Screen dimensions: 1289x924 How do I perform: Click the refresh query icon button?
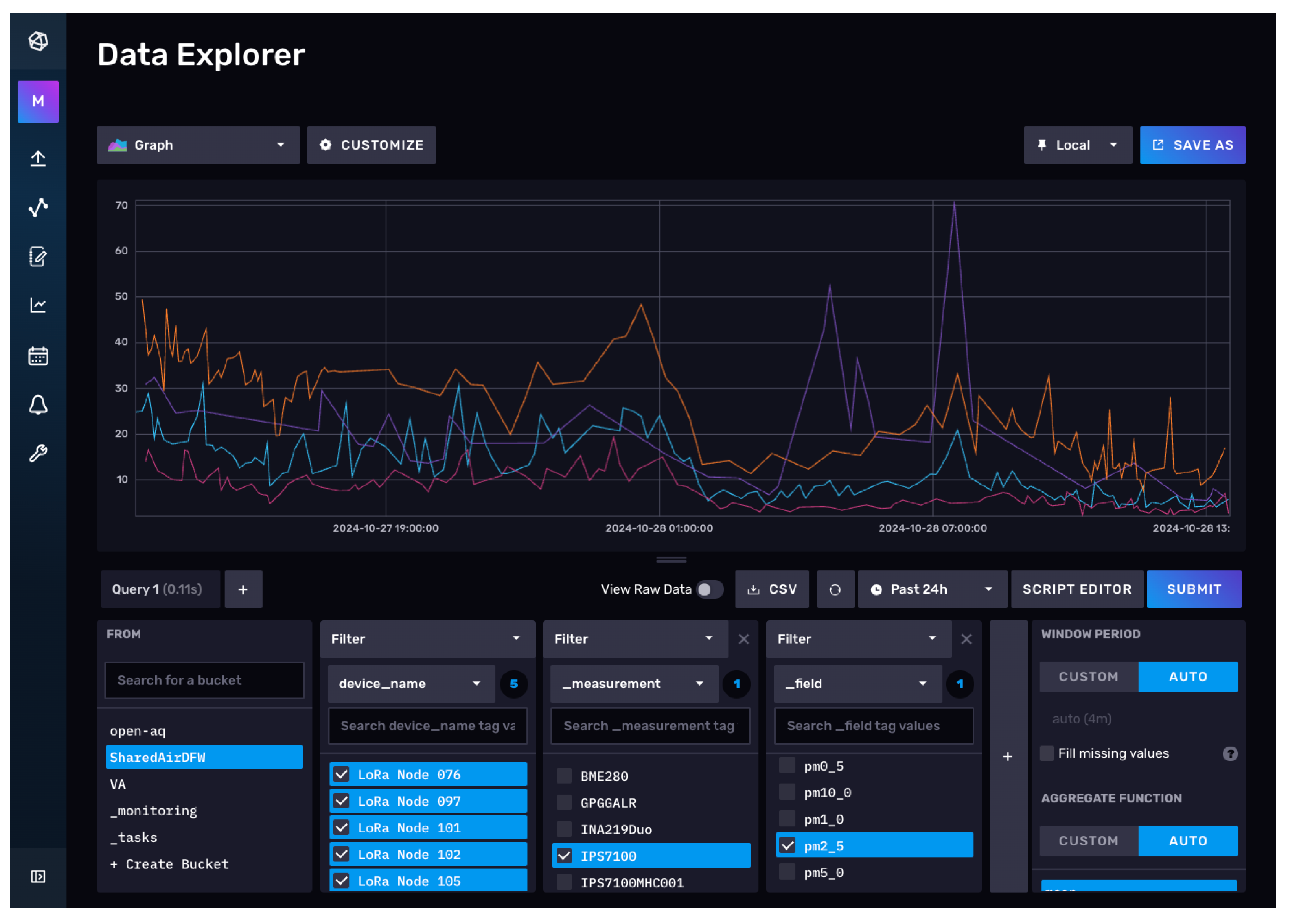coord(834,589)
